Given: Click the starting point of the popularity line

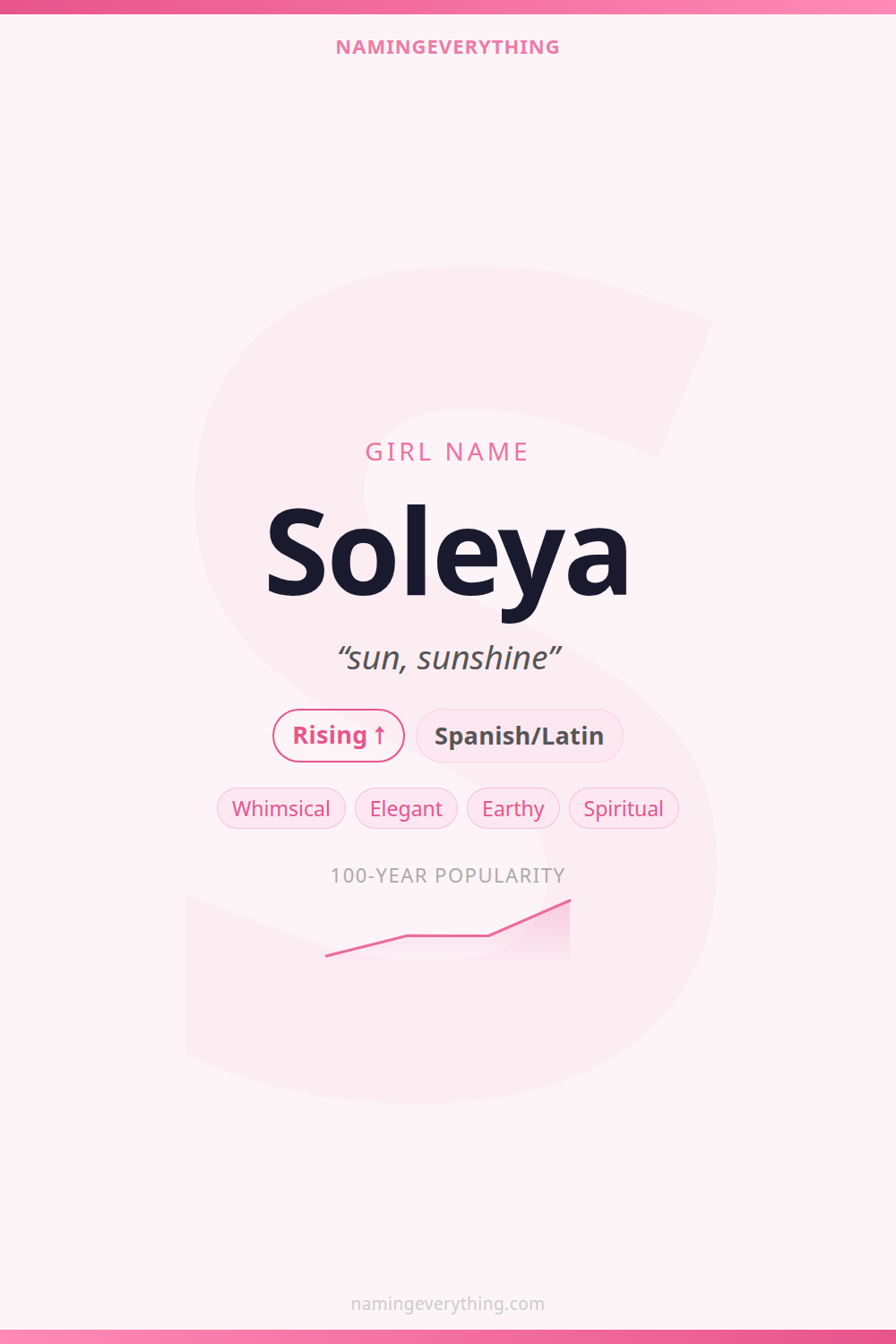Looking at the screenshot, I should coord(327,956).
